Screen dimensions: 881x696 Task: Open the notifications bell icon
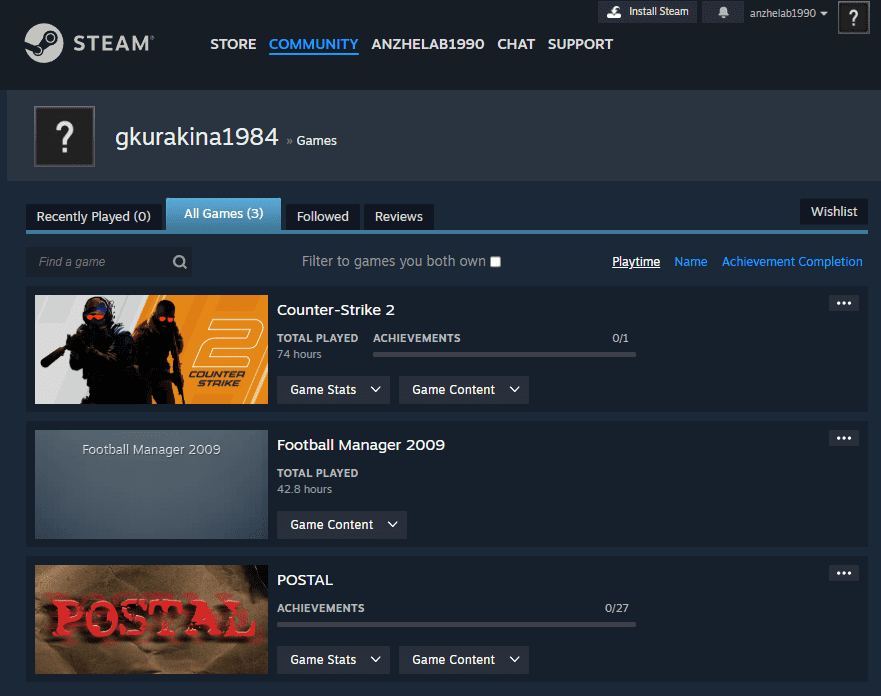[723, 12]
